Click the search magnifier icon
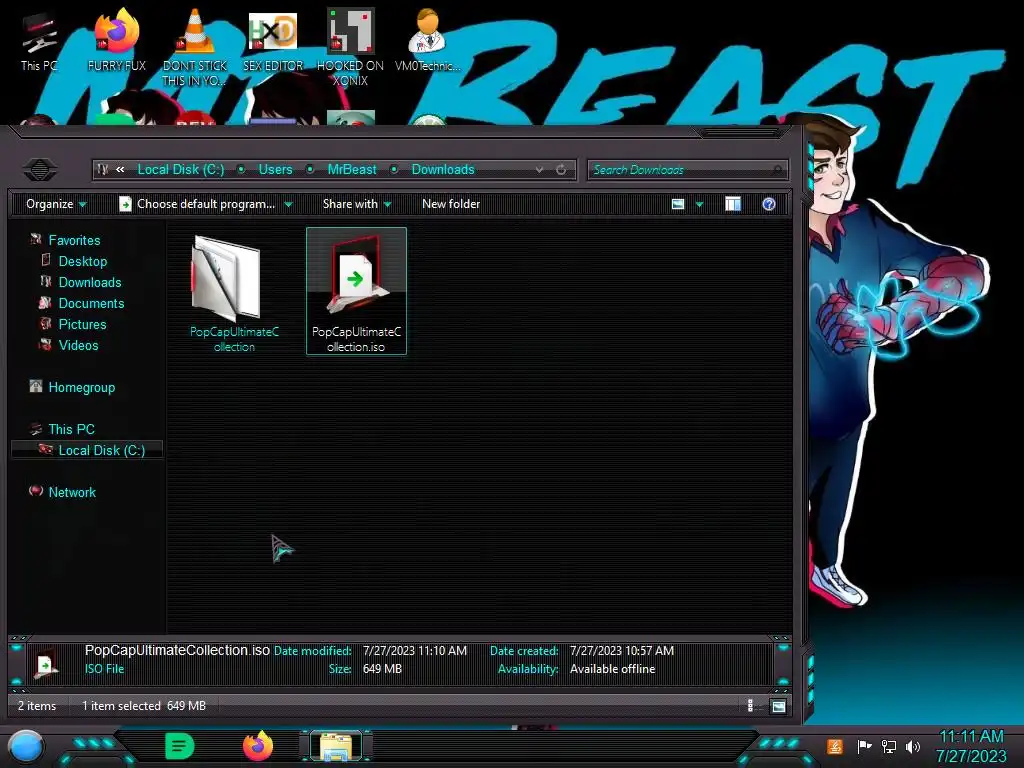1024x768 pixels. tap(776, 170)
